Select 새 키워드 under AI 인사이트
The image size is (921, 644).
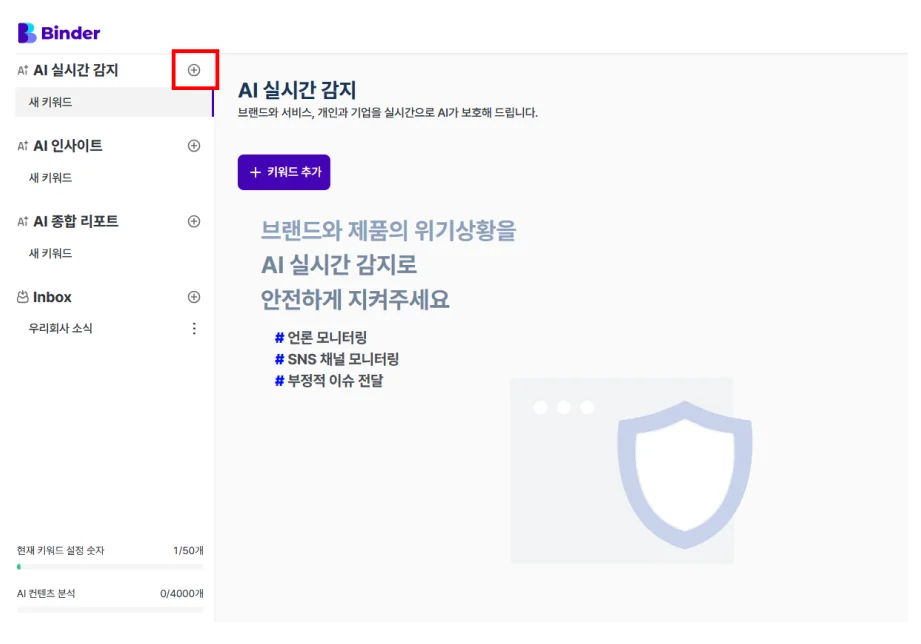[51, 177]
